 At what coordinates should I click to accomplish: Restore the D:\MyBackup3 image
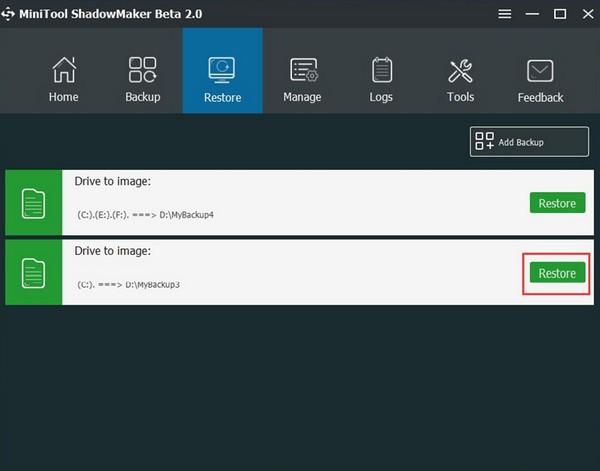click(x=558, y=273)
